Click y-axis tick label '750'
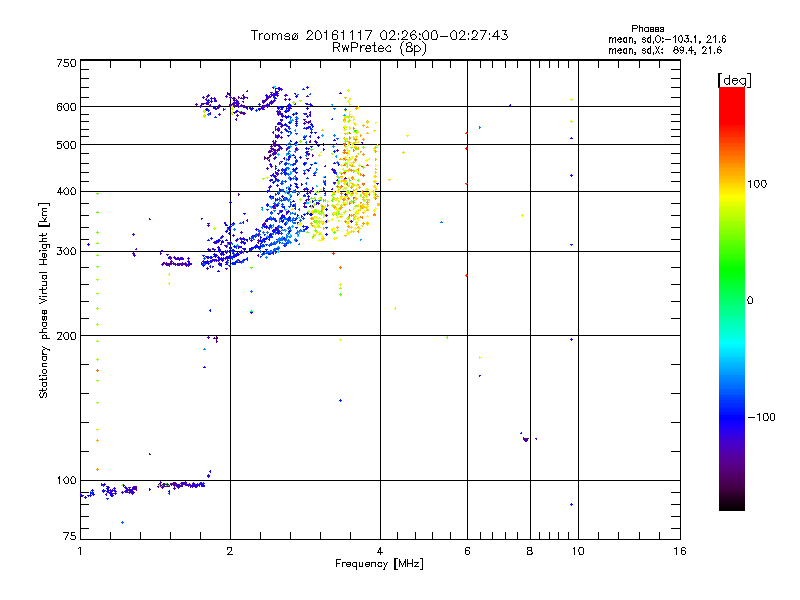 point(66,63)
